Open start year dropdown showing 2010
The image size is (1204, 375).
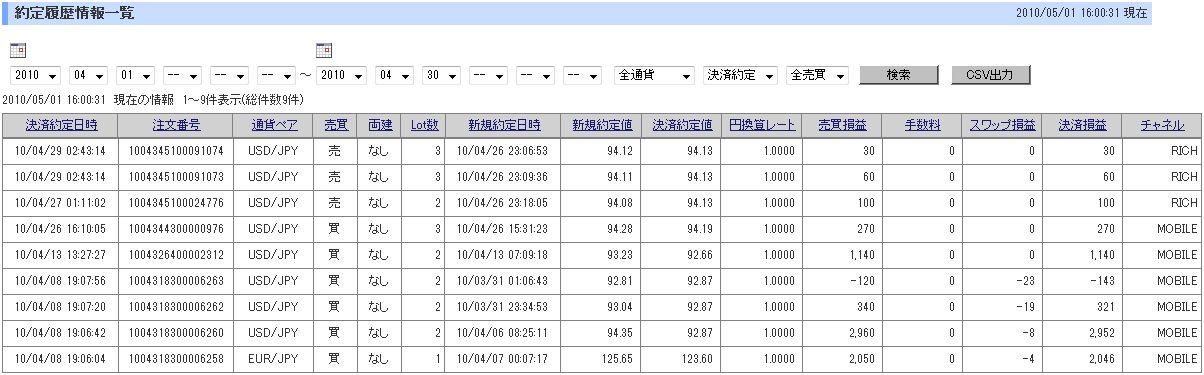tap(35, 75)
